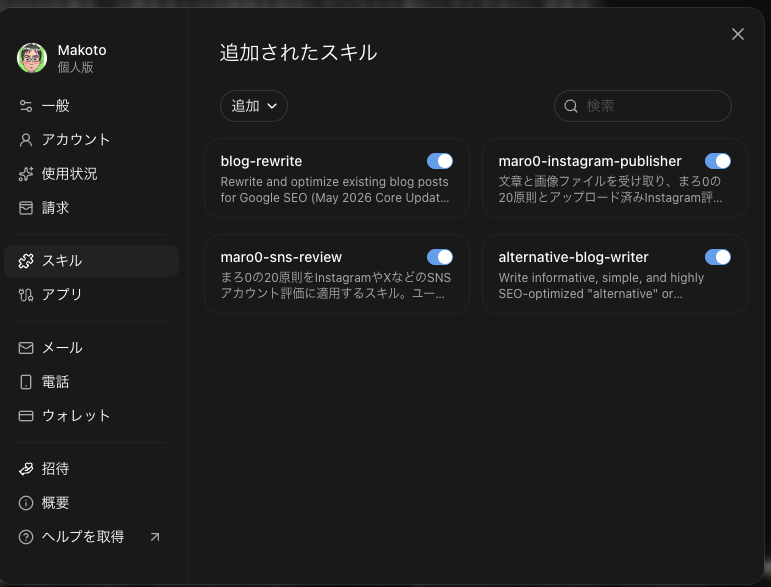Open the 一般 settings section
Viewport: 771px width, 587px height.
(x=91, y=106)
